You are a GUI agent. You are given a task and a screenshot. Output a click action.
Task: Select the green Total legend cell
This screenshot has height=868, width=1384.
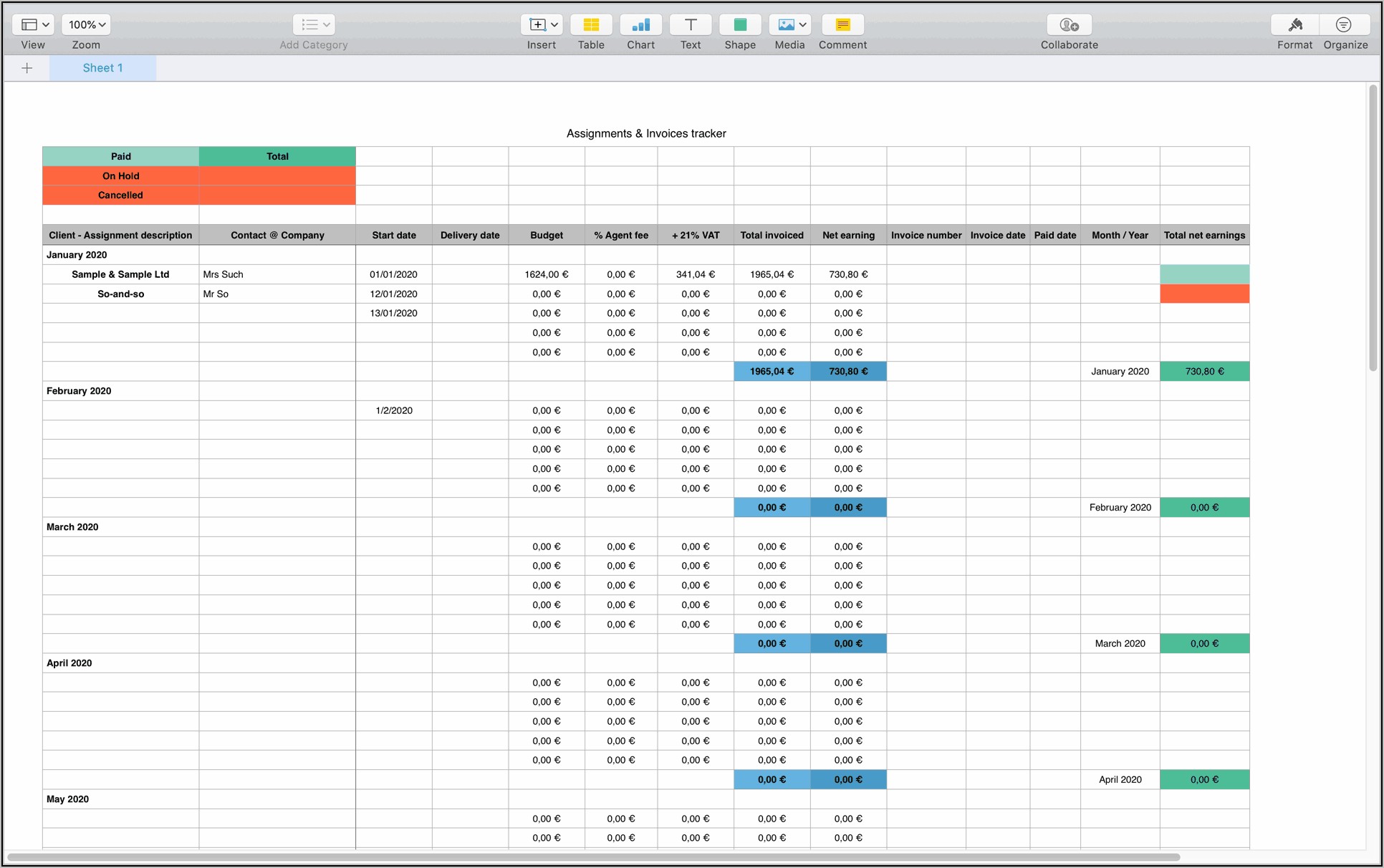pos(277,156)
